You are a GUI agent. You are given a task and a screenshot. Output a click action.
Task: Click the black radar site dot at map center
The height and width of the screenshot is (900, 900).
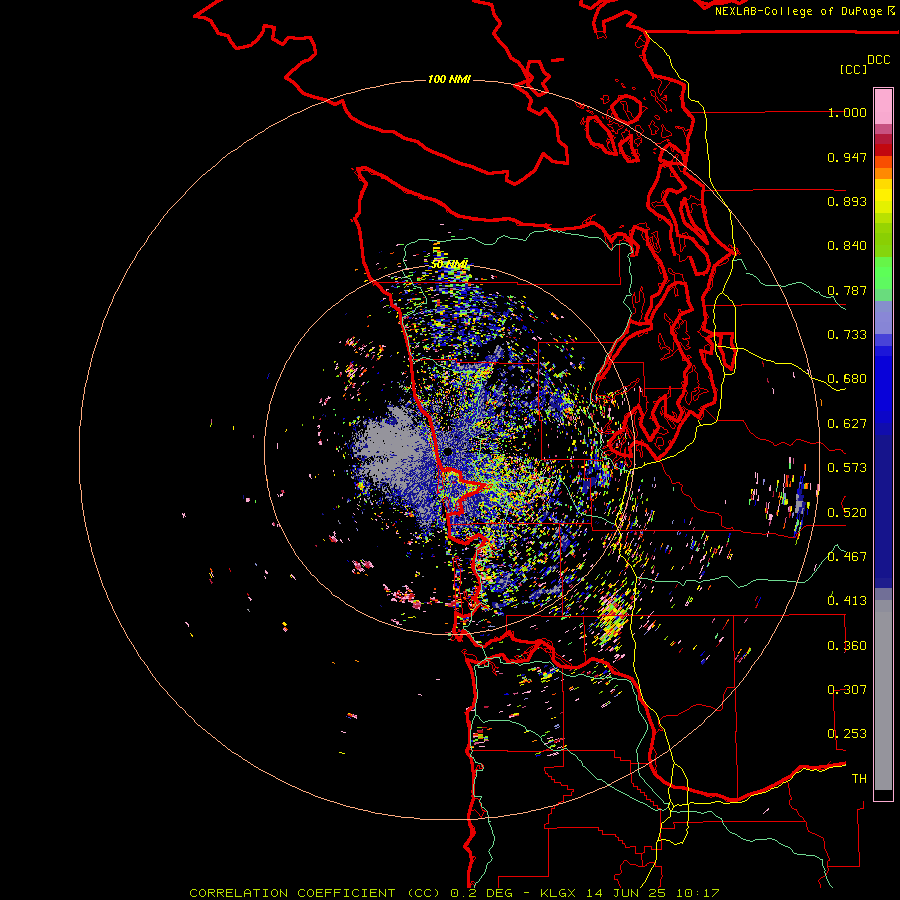pos(448,452)
